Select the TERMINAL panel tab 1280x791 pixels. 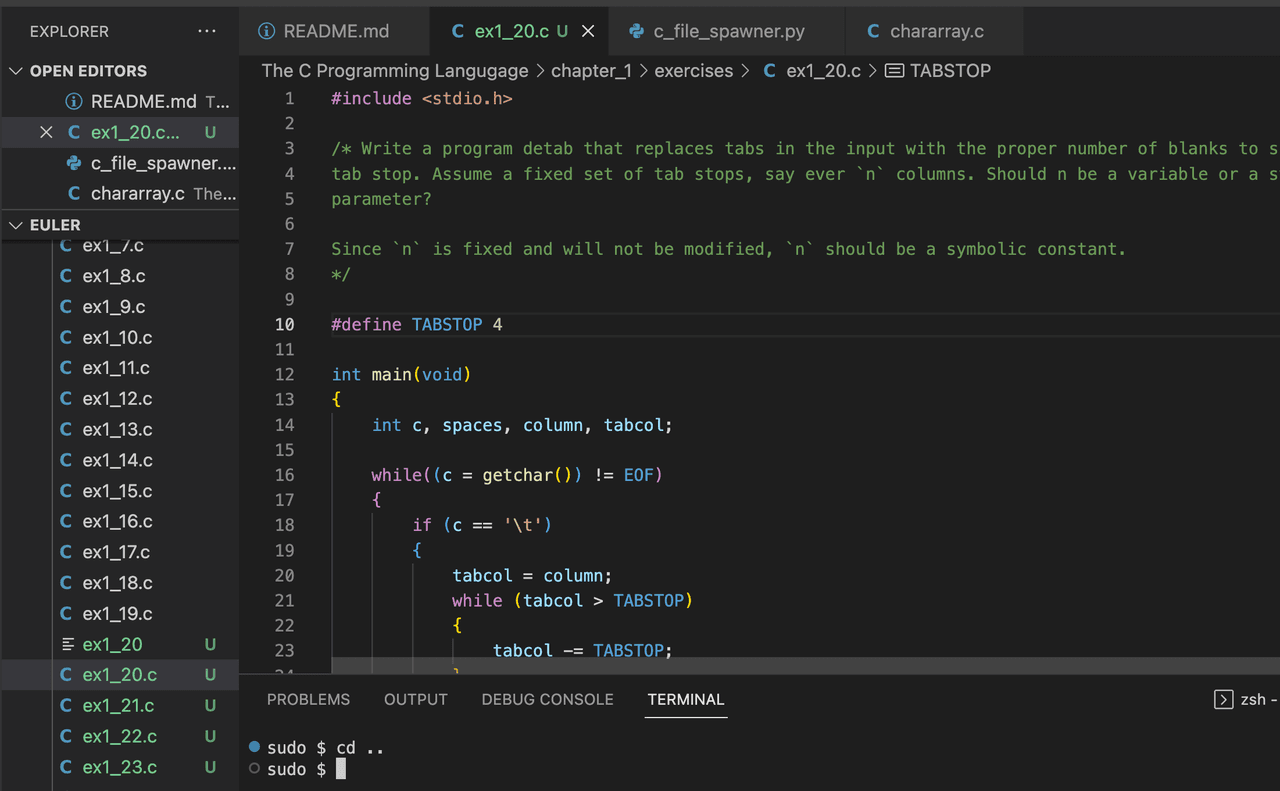coord(686,699)
